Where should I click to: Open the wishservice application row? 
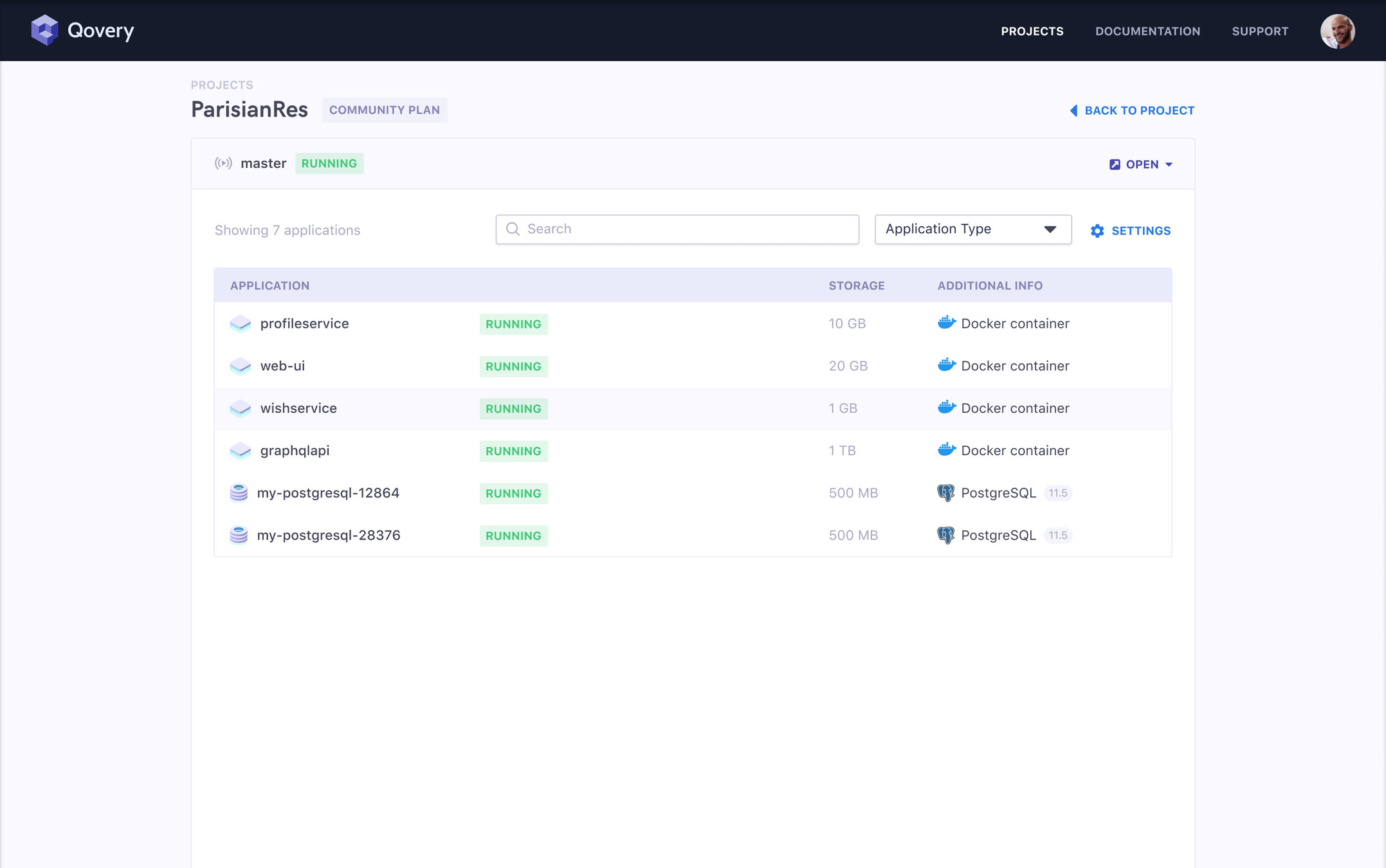click(x=298, y=408)
